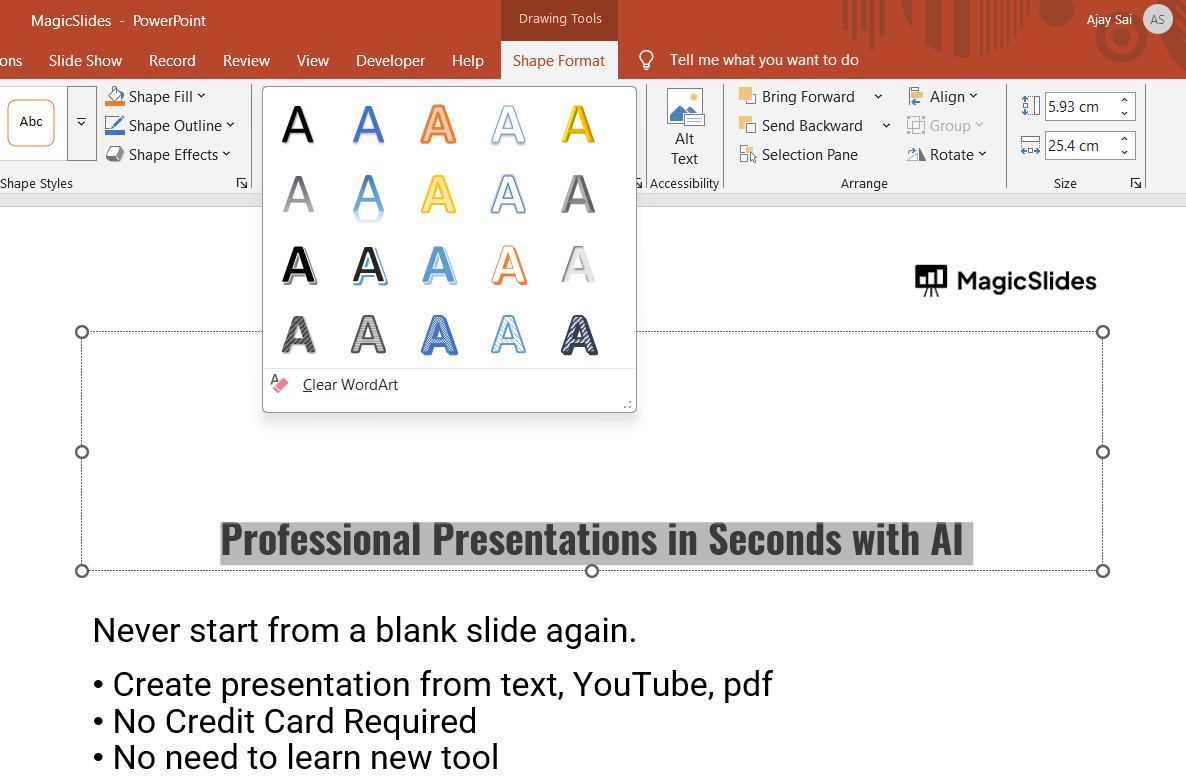Open the Ajay Sai account avatar
Viewport: 1186px width, 781px height.
point(1157,20)
